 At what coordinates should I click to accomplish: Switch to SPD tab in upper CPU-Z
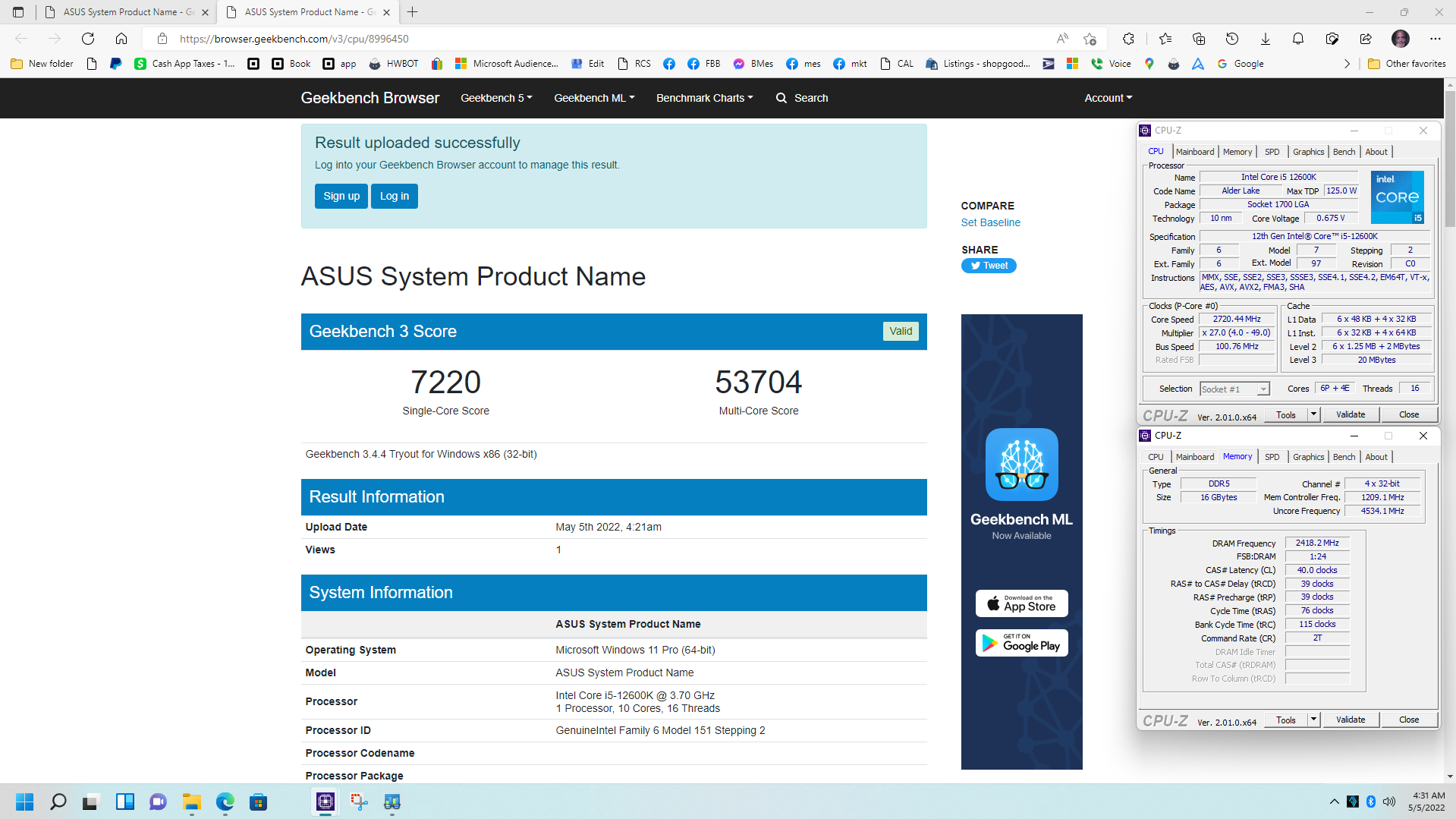click(1272, 152)
